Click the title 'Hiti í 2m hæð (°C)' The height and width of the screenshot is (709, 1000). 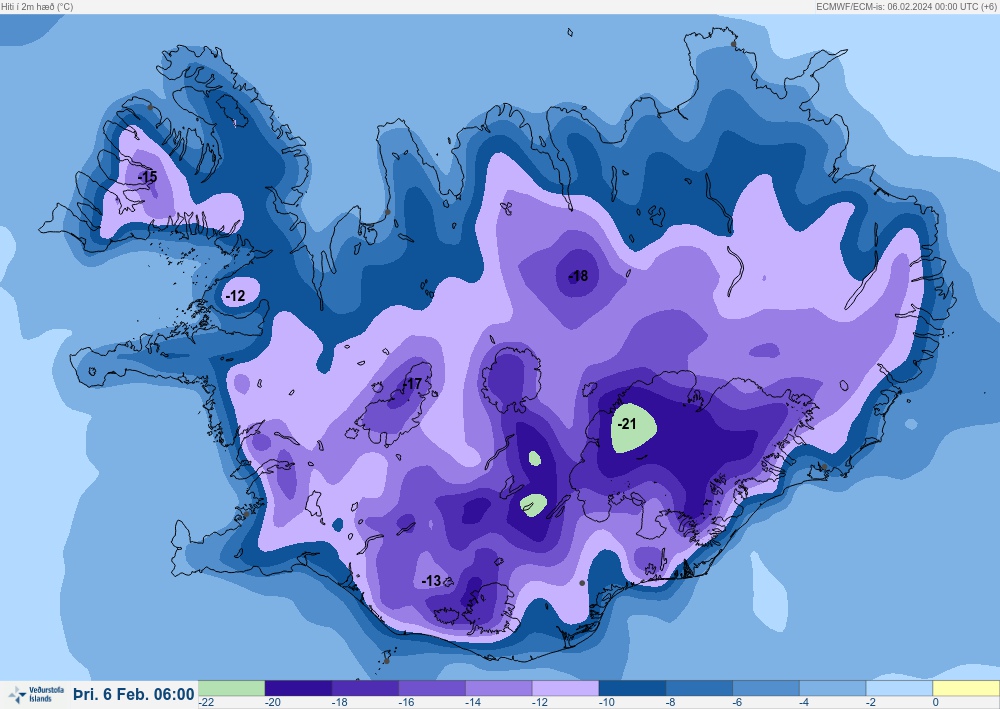click(x=37, y=7)
